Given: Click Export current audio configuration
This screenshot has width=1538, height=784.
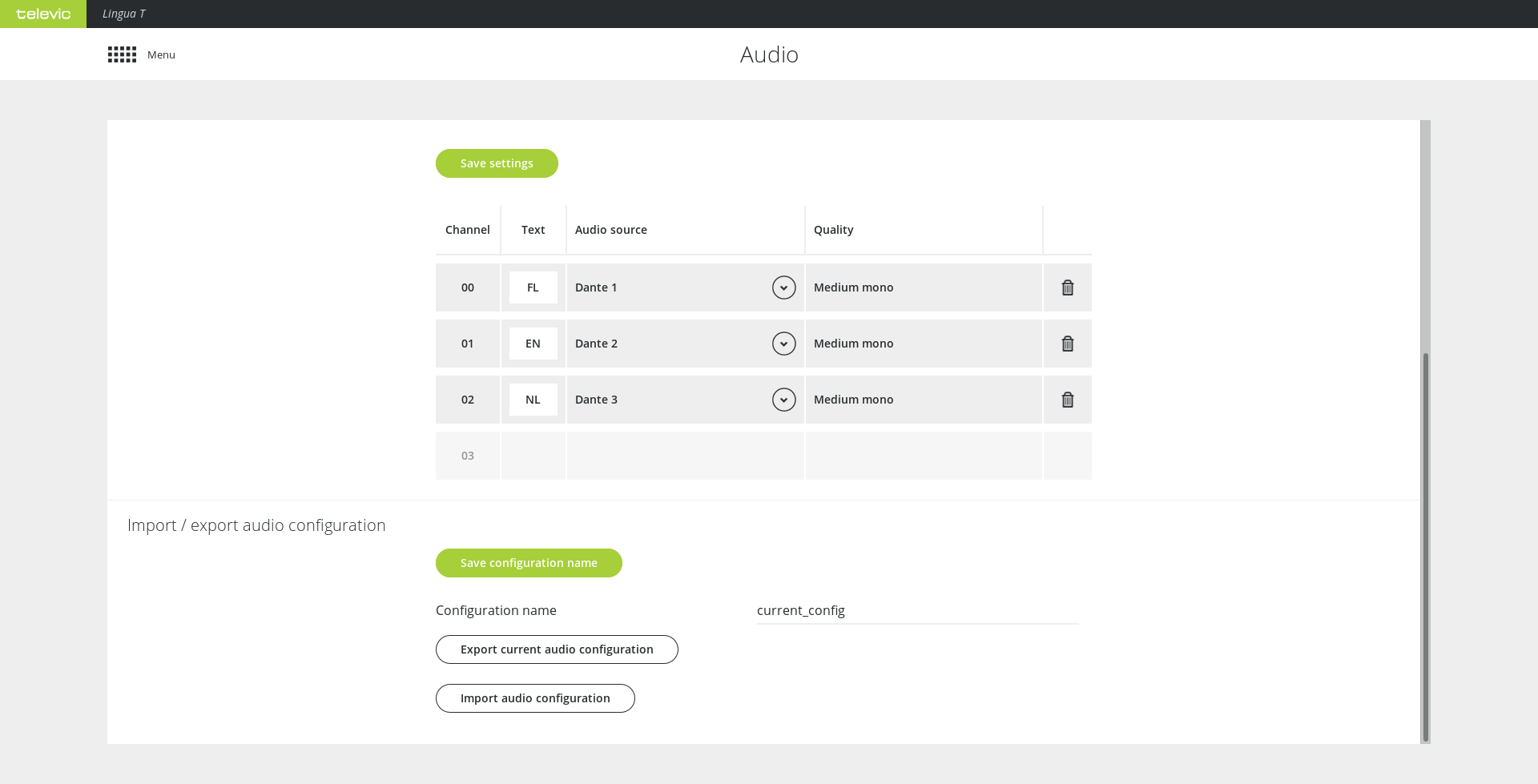Looking at the screenshot, I should pyautogui.click(x=557, y=649).
